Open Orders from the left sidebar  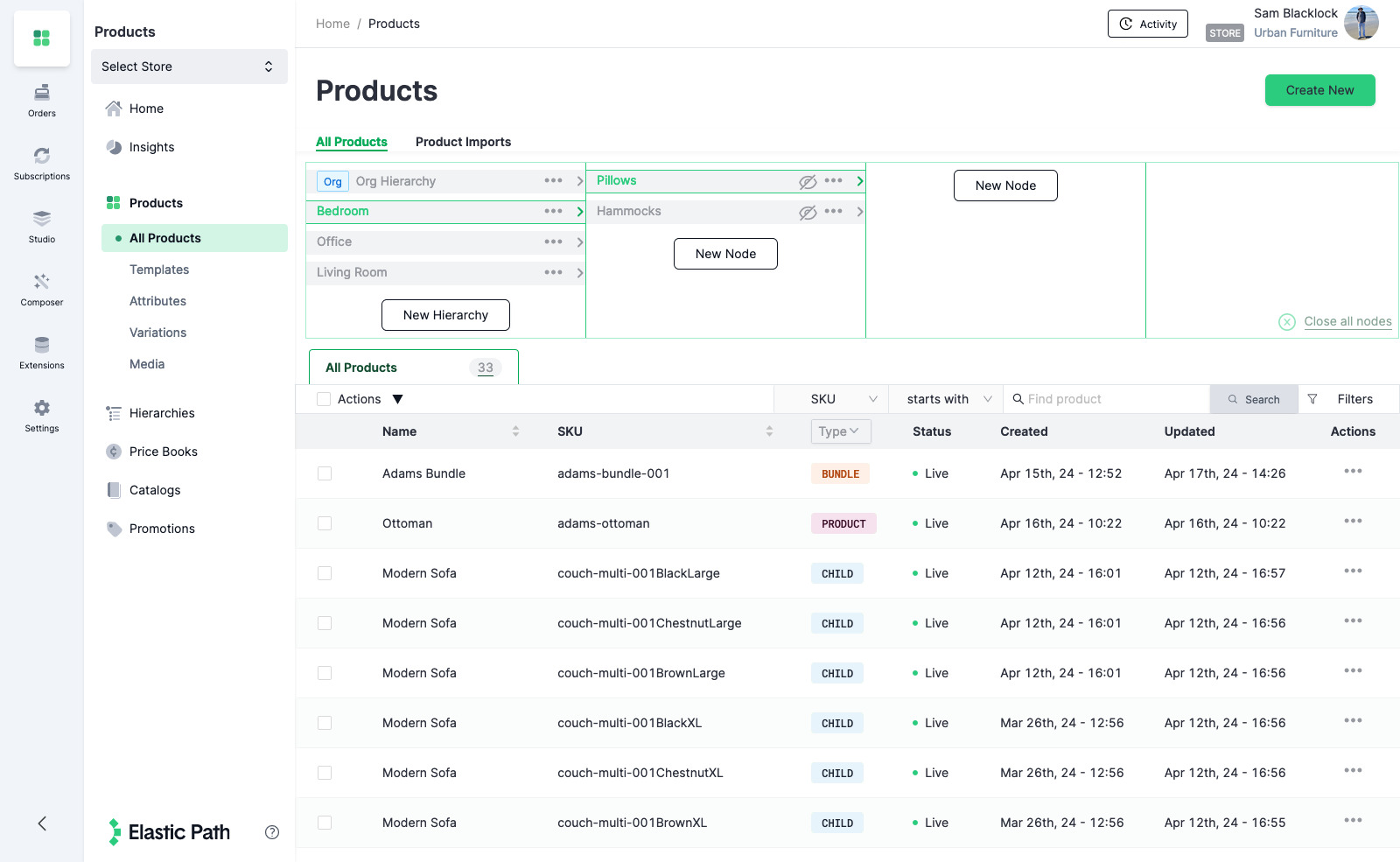pyautogui.click(x=41, y=99)
